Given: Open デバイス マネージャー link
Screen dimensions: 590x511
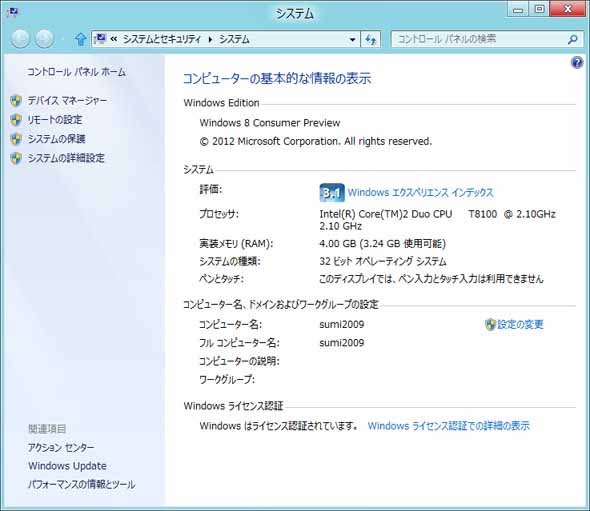Looking at the screenshot, I should click(67, 100).
